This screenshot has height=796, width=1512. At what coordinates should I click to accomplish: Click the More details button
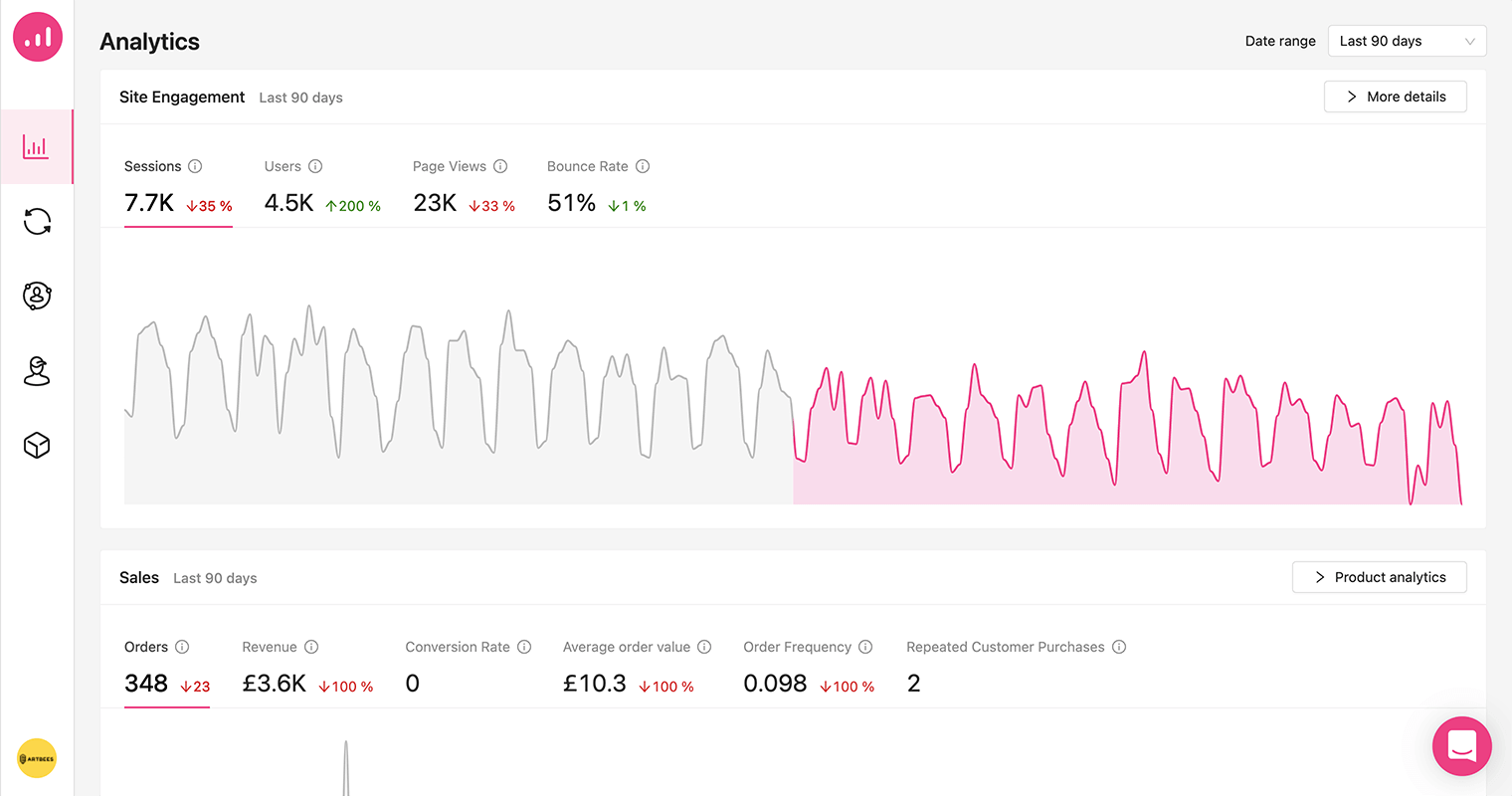[x=1395, y=97]
